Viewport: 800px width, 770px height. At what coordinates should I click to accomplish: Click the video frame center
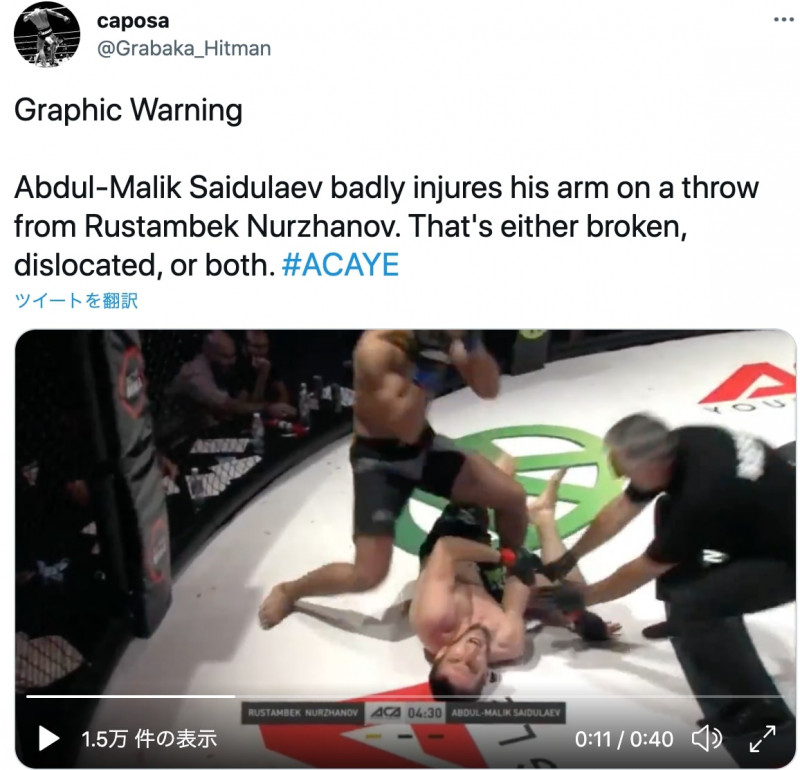tap(406, 549)
